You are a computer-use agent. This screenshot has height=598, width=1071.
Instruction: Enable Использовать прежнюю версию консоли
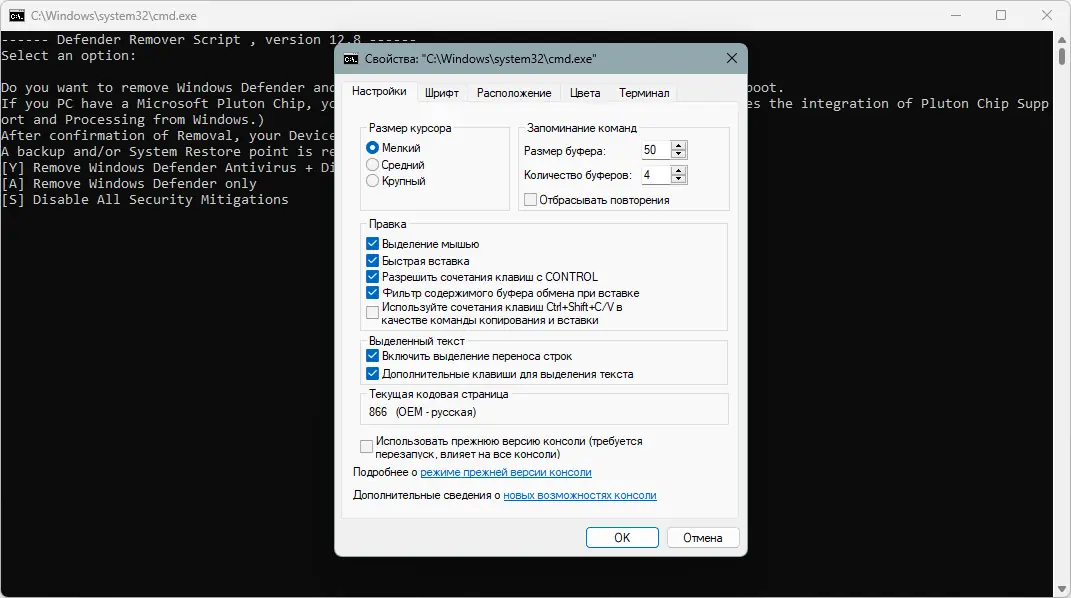point(366,447)
